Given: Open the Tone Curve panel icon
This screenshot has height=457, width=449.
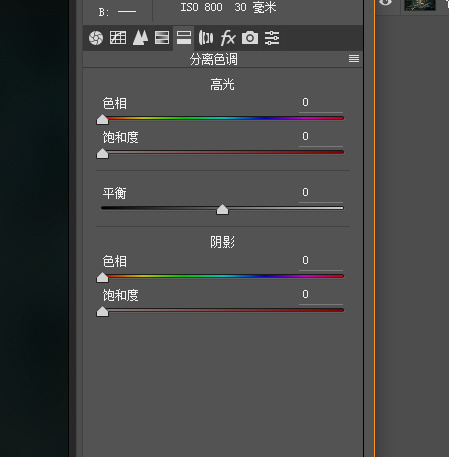Looking at the screenshot, I should pos(118,38).
